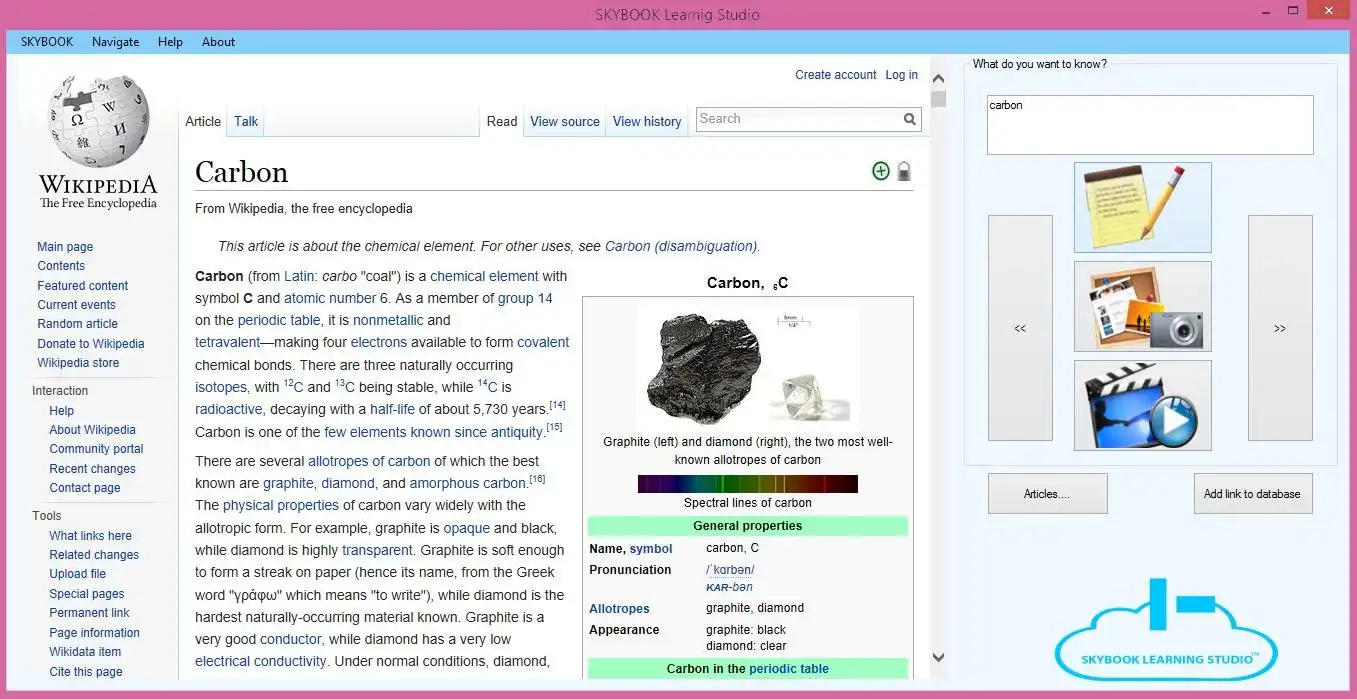The width and height of the screenshot is (1357, 699).
Task: Follow the half-life link
Action: pos(392,409)
